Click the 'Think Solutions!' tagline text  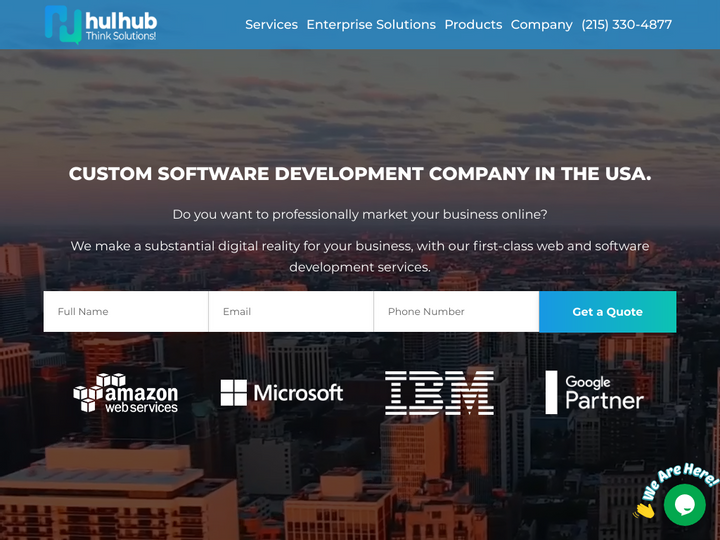tap(121, 36)
